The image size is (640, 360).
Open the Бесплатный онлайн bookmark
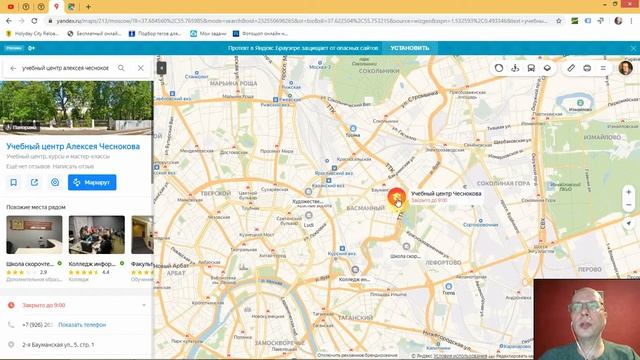(x=94, y=33)
